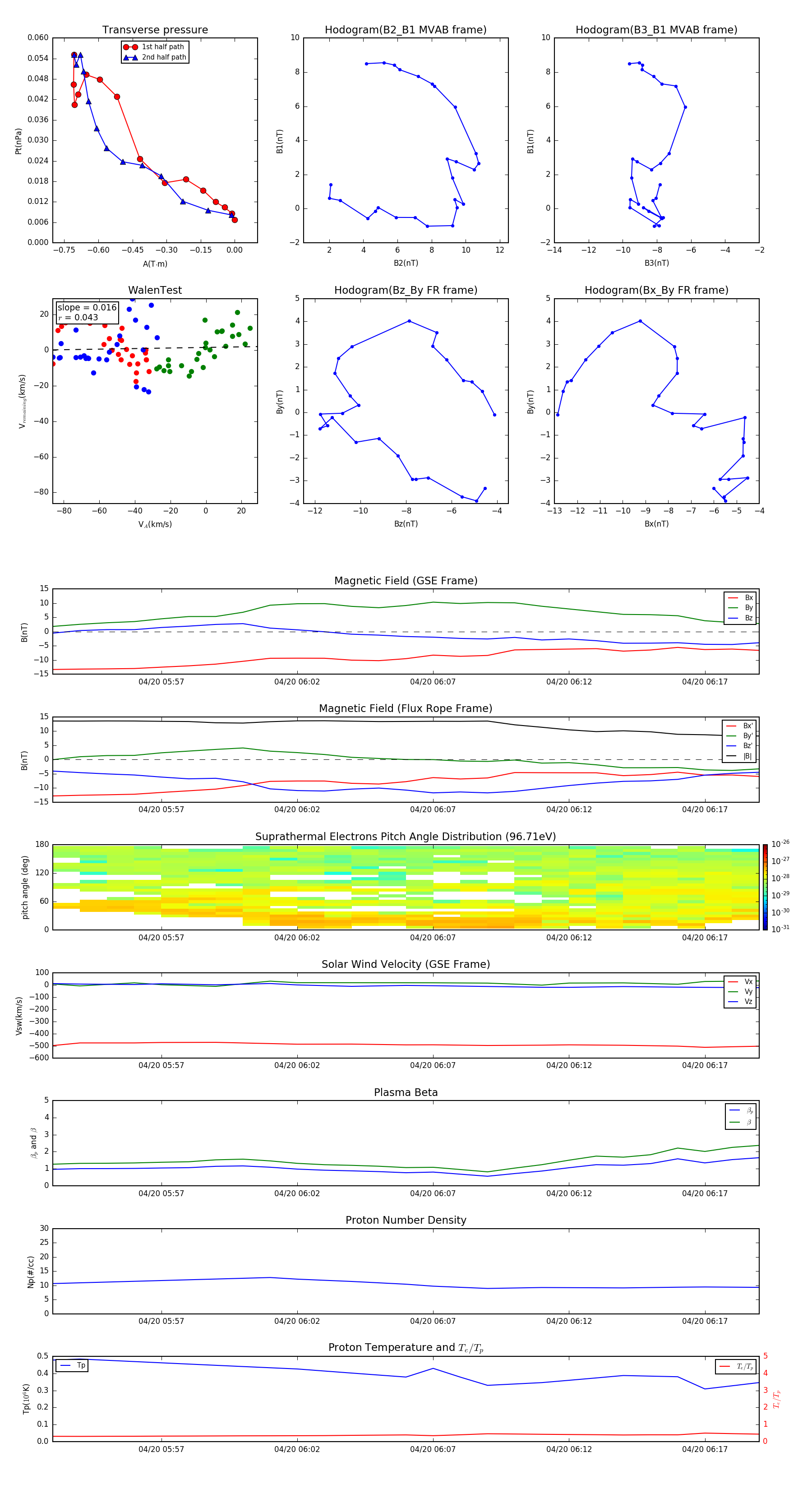Click the 'A(T·m)' x-axis label
812x1489 pixels.
click(155, 264)
